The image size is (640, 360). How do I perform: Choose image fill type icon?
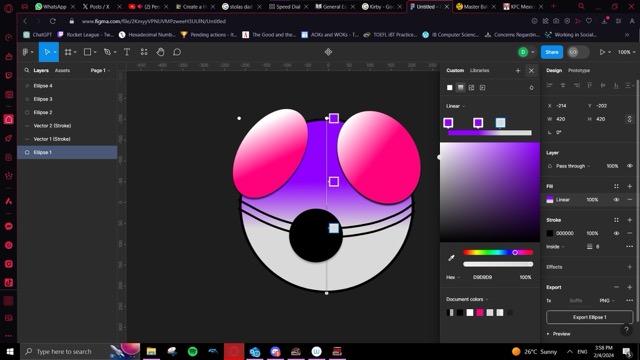pos(471,87)
